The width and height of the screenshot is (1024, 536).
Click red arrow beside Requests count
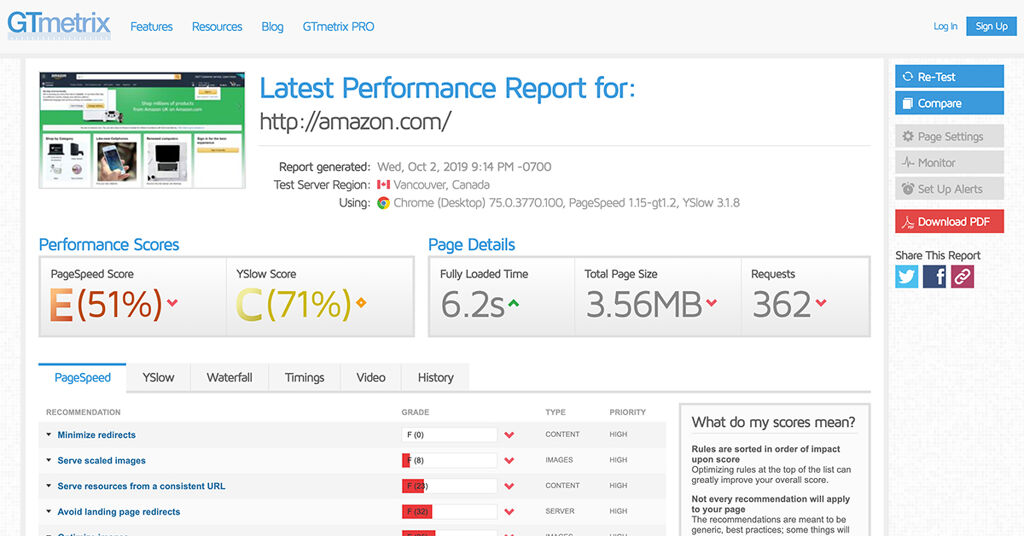coord(821,302)
